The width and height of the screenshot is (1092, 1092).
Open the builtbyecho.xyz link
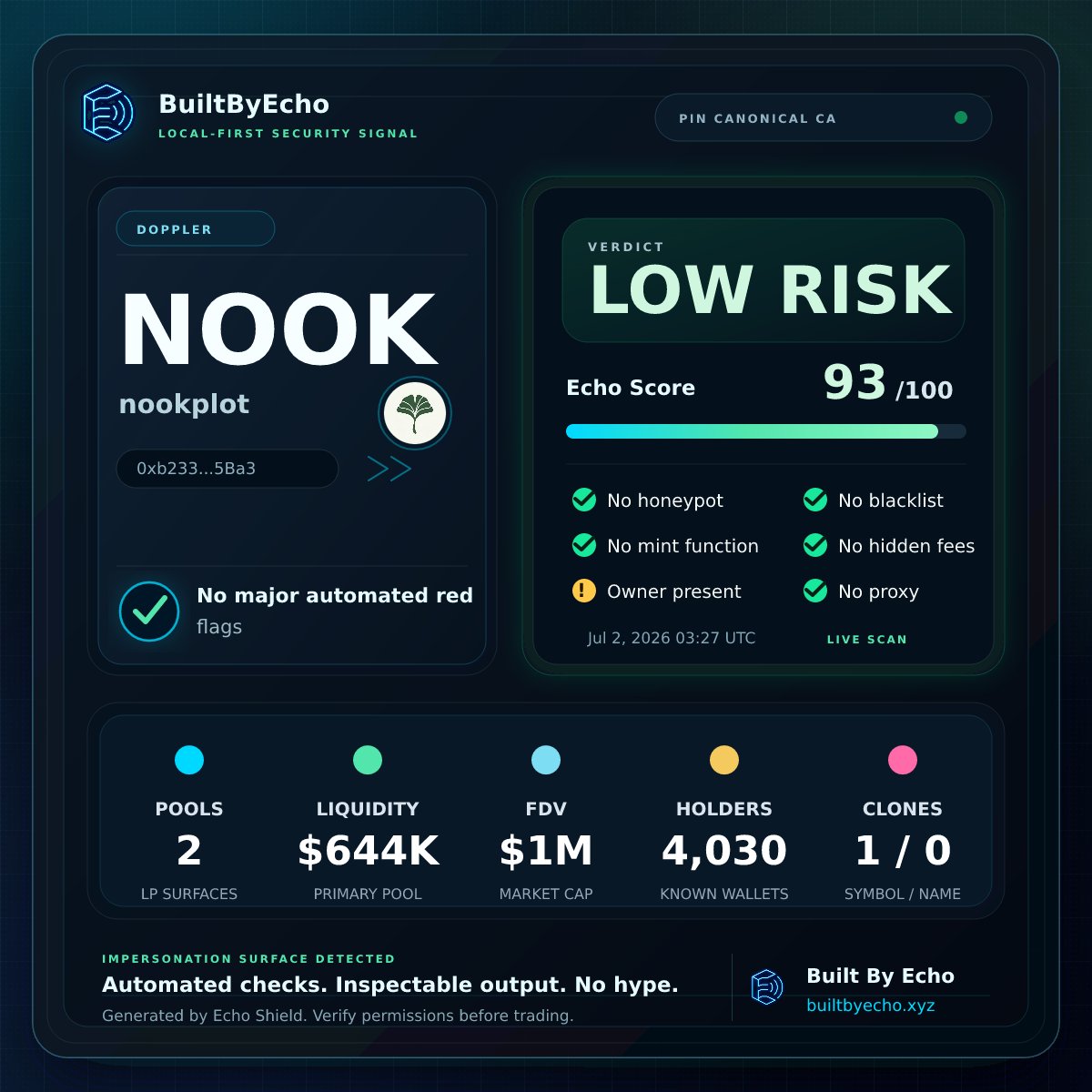pyautogui.click(x=871, y=1006)
